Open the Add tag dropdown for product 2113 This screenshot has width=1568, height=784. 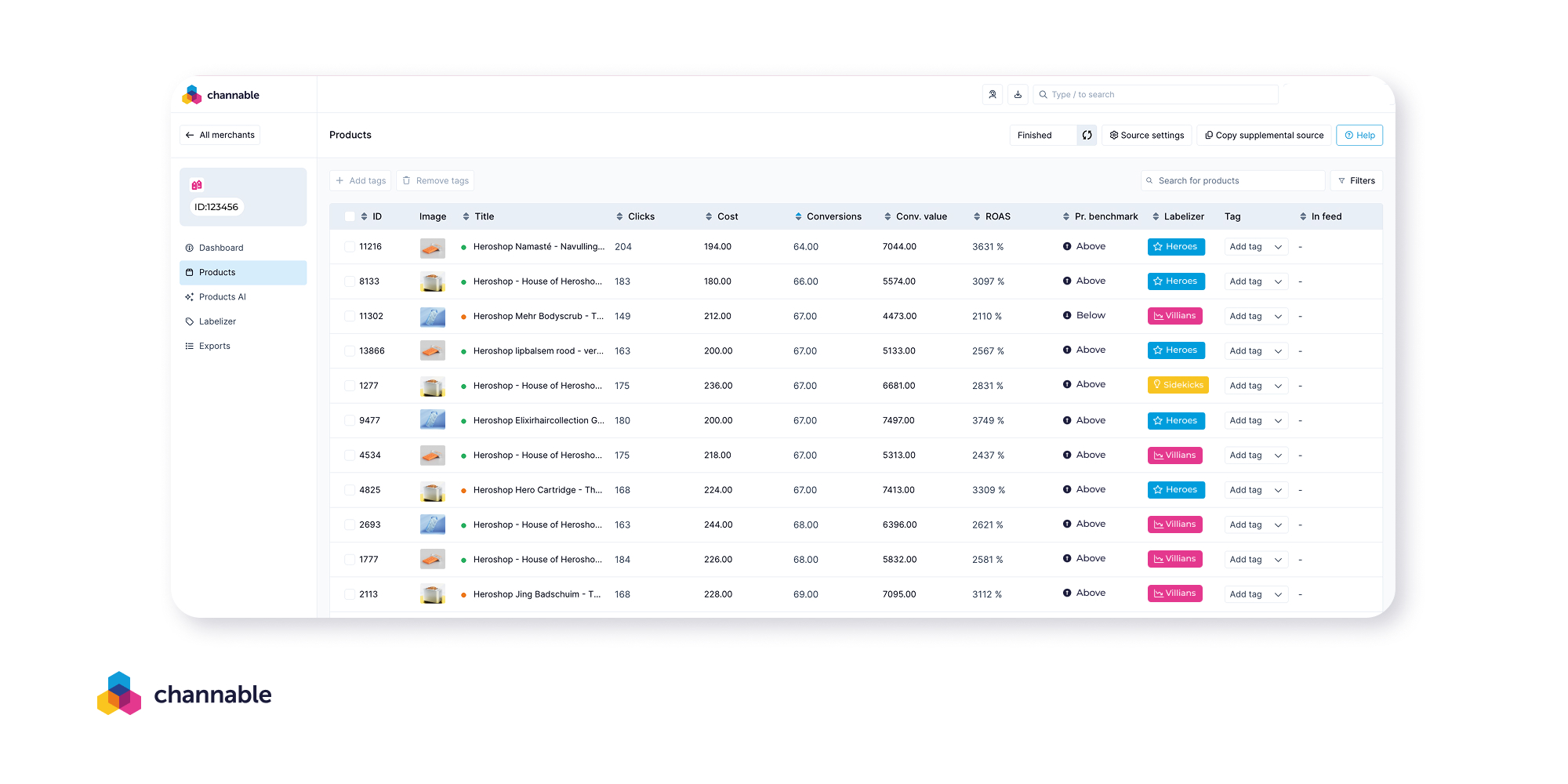tap(1256, 594)
